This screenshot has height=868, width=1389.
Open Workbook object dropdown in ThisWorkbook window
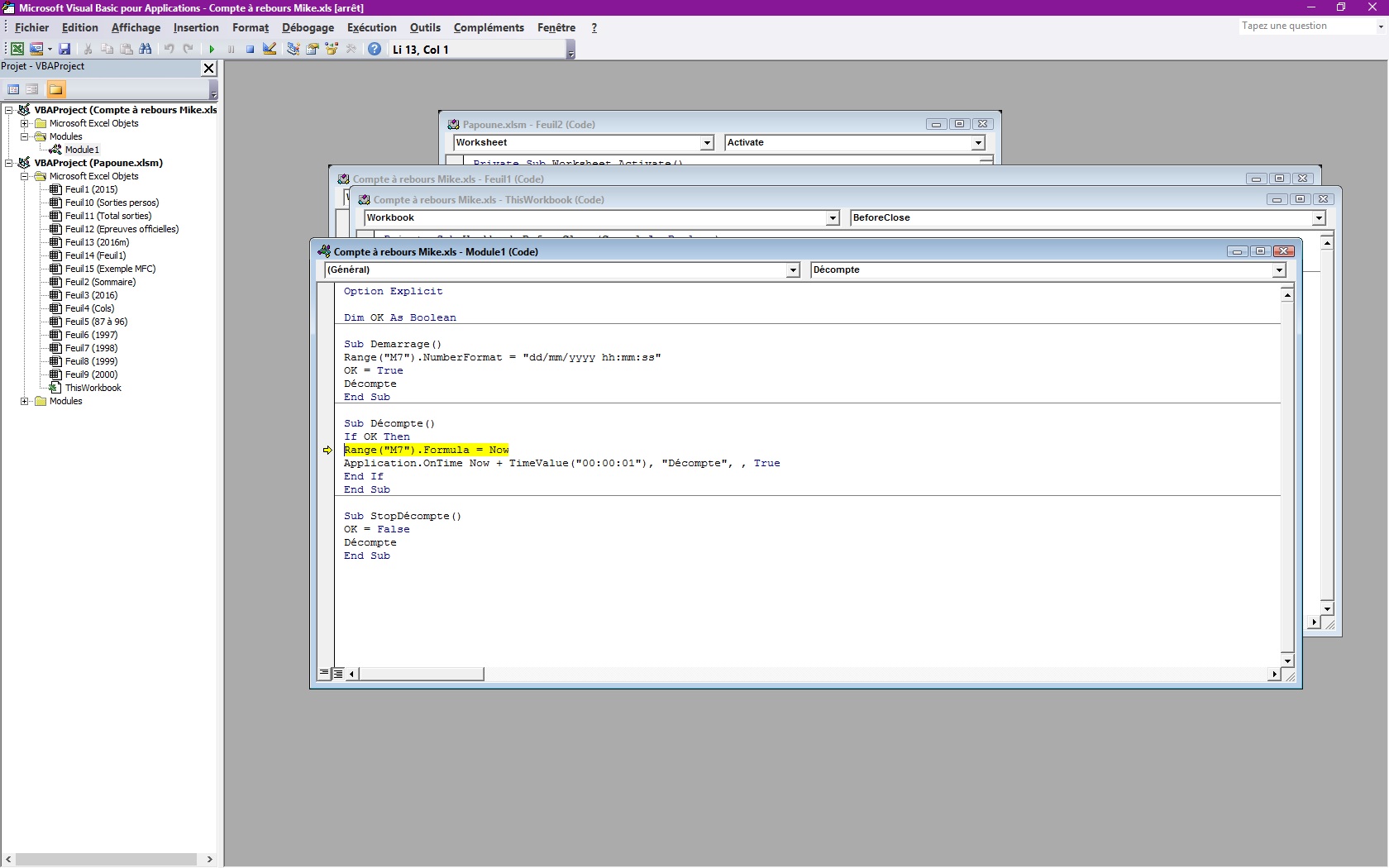click(833, 218)
